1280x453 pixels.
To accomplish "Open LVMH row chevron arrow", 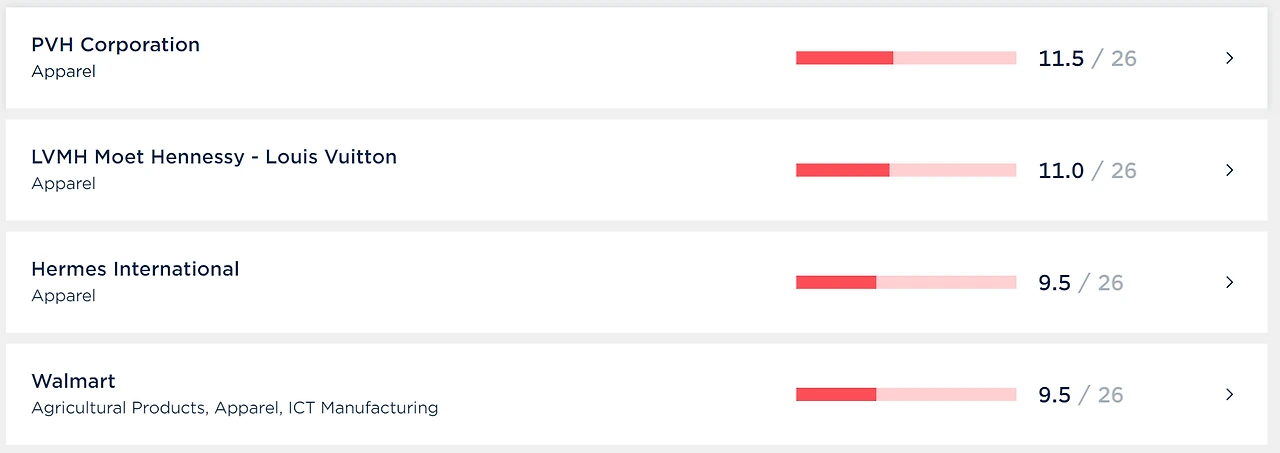I will [1229, 170].
